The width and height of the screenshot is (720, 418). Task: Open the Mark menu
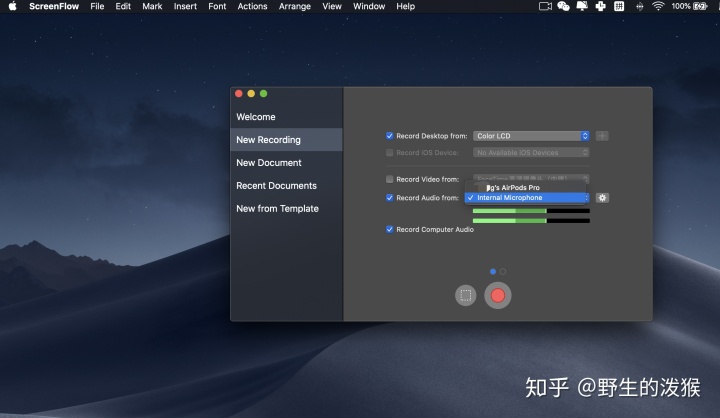(152, 6)
